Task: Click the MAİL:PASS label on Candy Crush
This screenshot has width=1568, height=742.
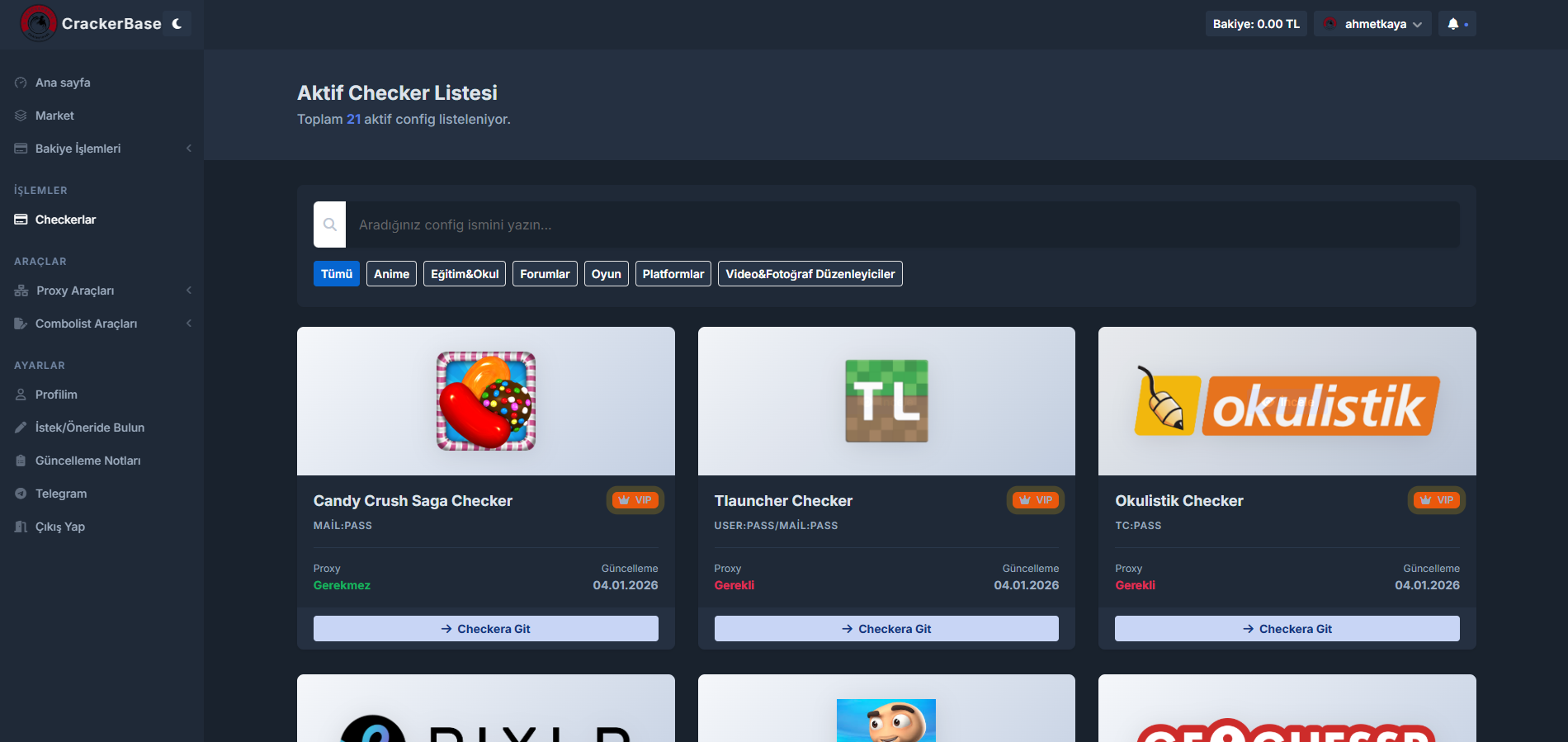Action: coord(342,526)
